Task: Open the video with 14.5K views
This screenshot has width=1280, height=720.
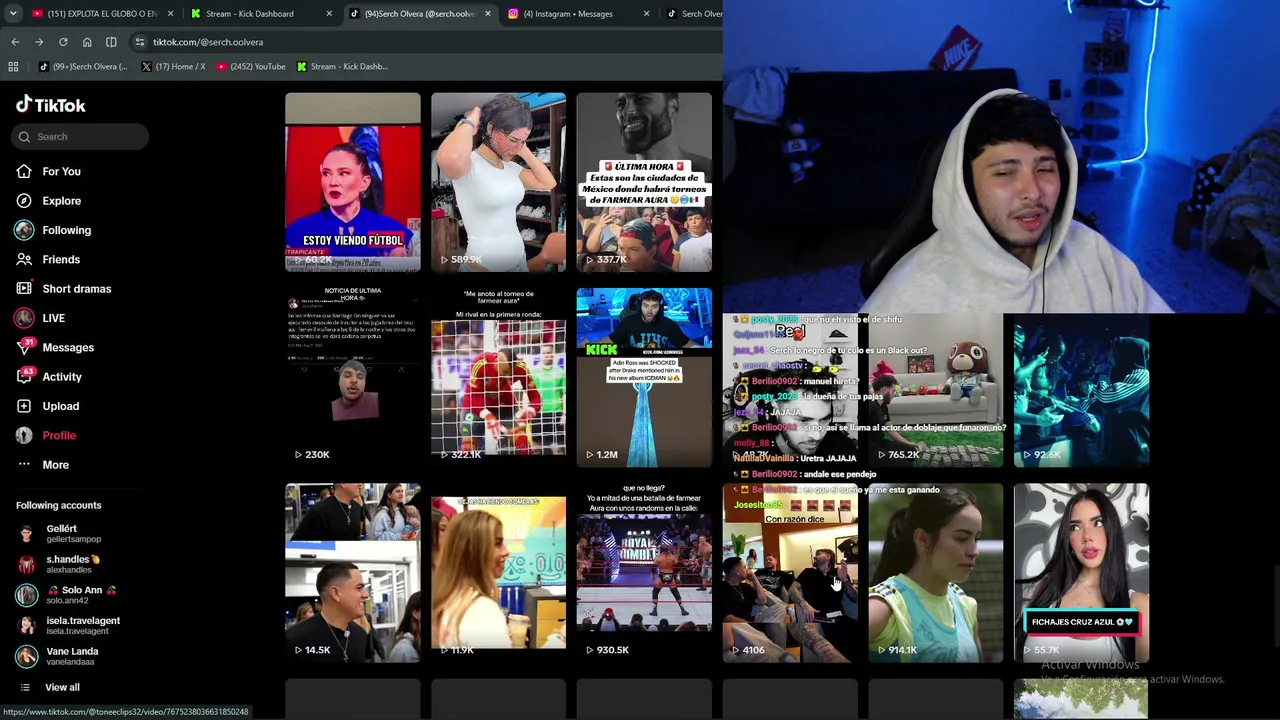Action: coord(353,573)
